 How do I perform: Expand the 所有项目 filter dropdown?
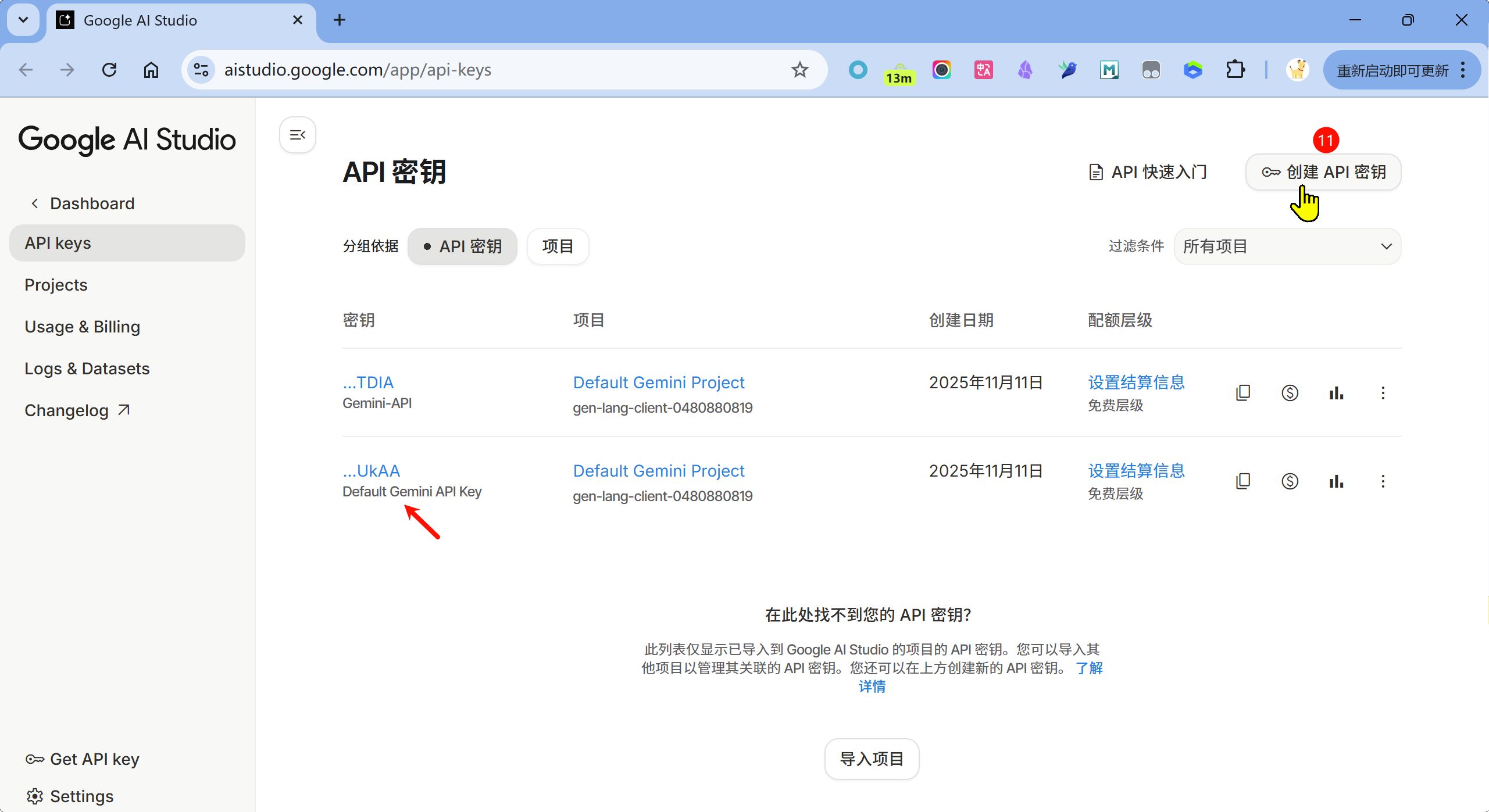[1287, 246]
